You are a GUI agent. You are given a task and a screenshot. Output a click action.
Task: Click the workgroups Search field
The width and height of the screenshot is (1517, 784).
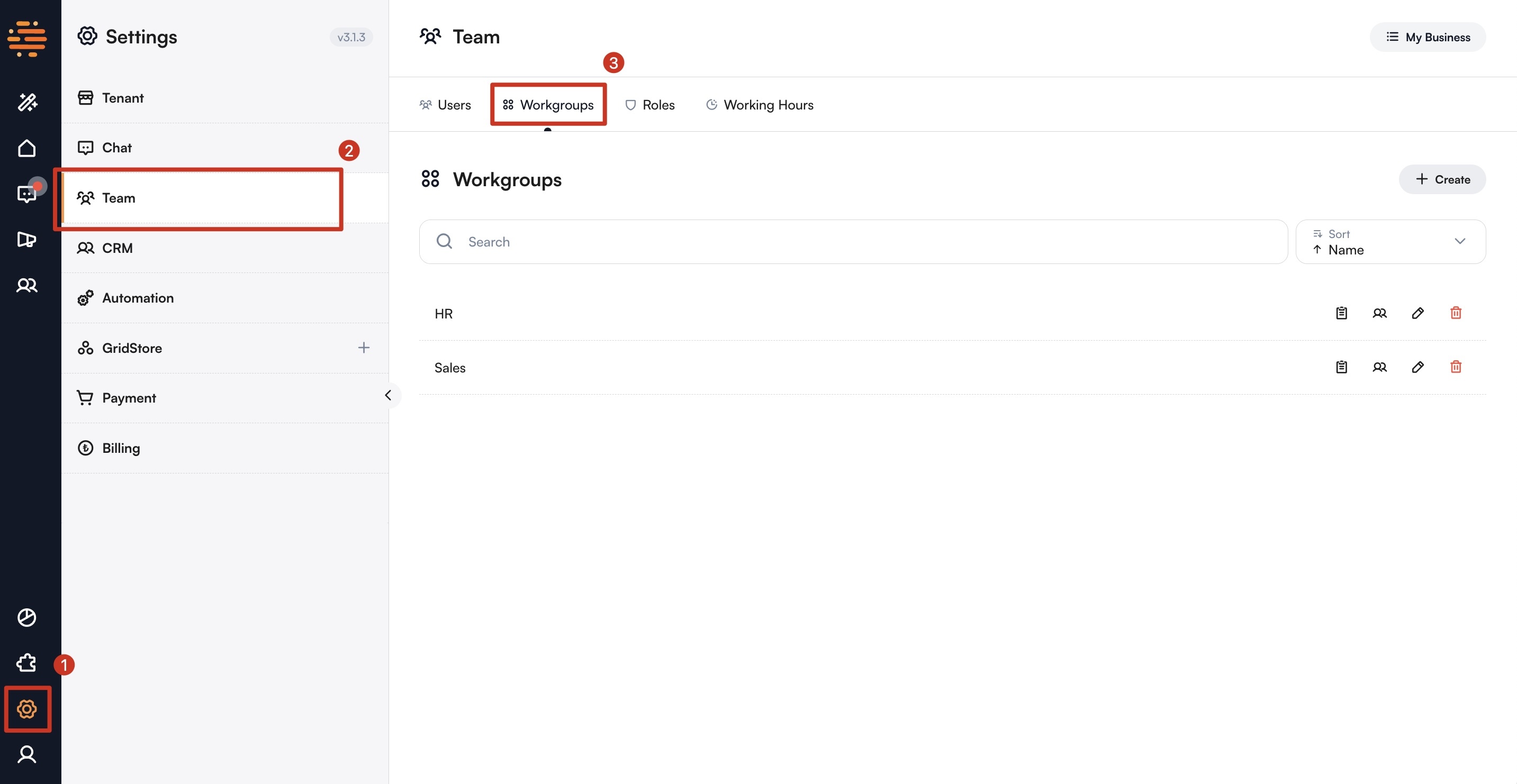tap(853, 242)
